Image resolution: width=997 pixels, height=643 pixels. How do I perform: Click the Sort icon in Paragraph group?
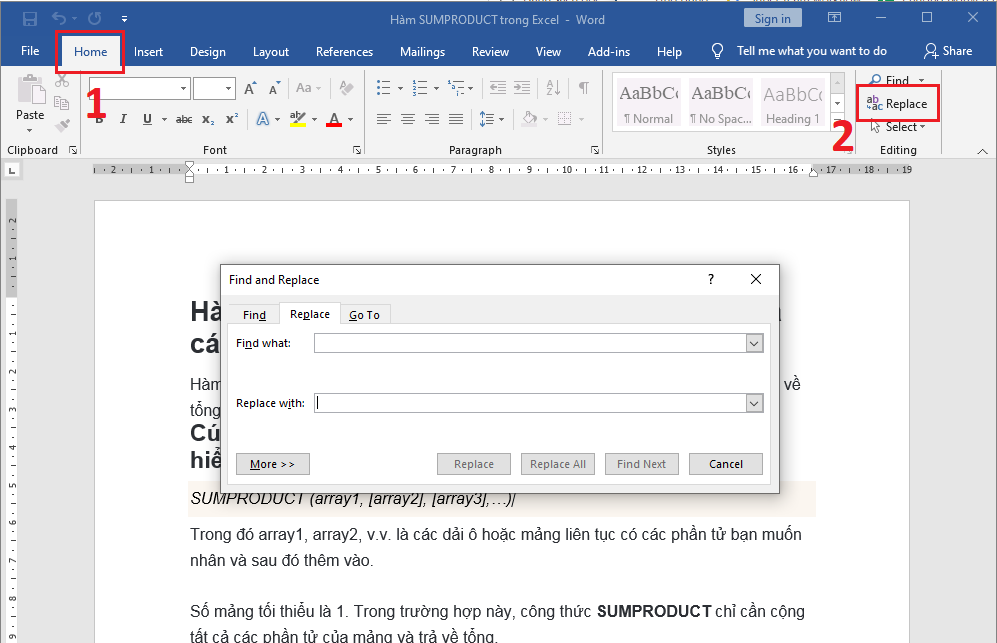tap(553, 87)
